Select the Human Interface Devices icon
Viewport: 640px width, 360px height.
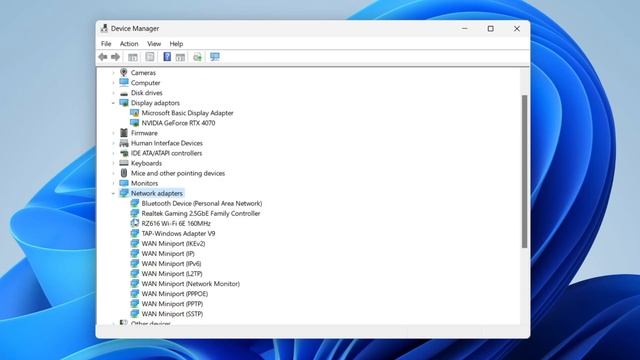pos(124,143)
